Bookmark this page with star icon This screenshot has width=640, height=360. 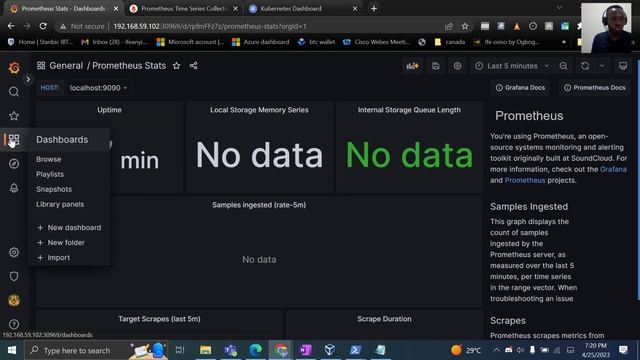[464, 26]
